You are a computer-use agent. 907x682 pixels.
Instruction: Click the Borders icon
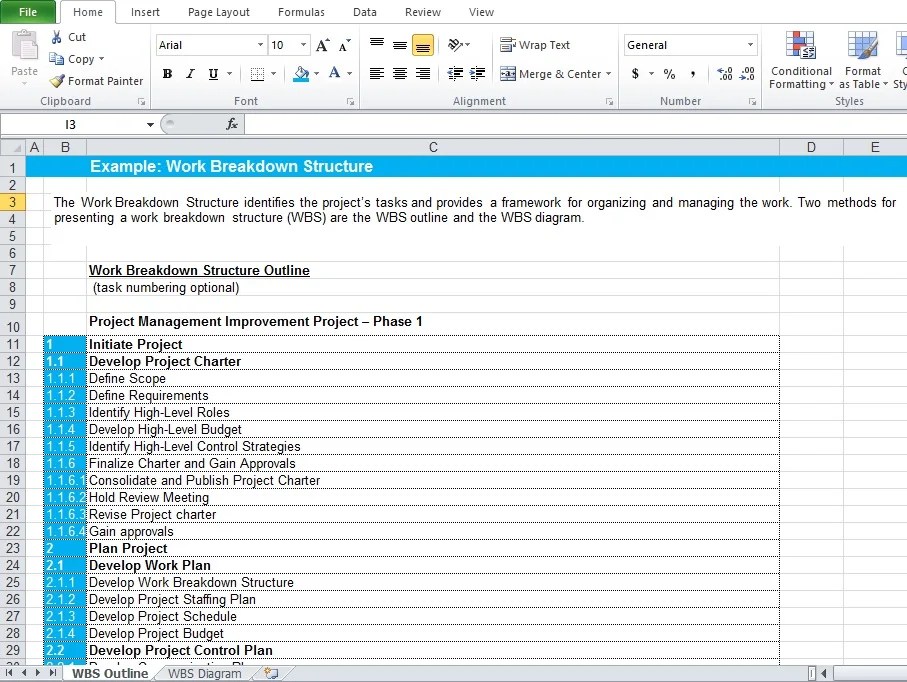257,74
